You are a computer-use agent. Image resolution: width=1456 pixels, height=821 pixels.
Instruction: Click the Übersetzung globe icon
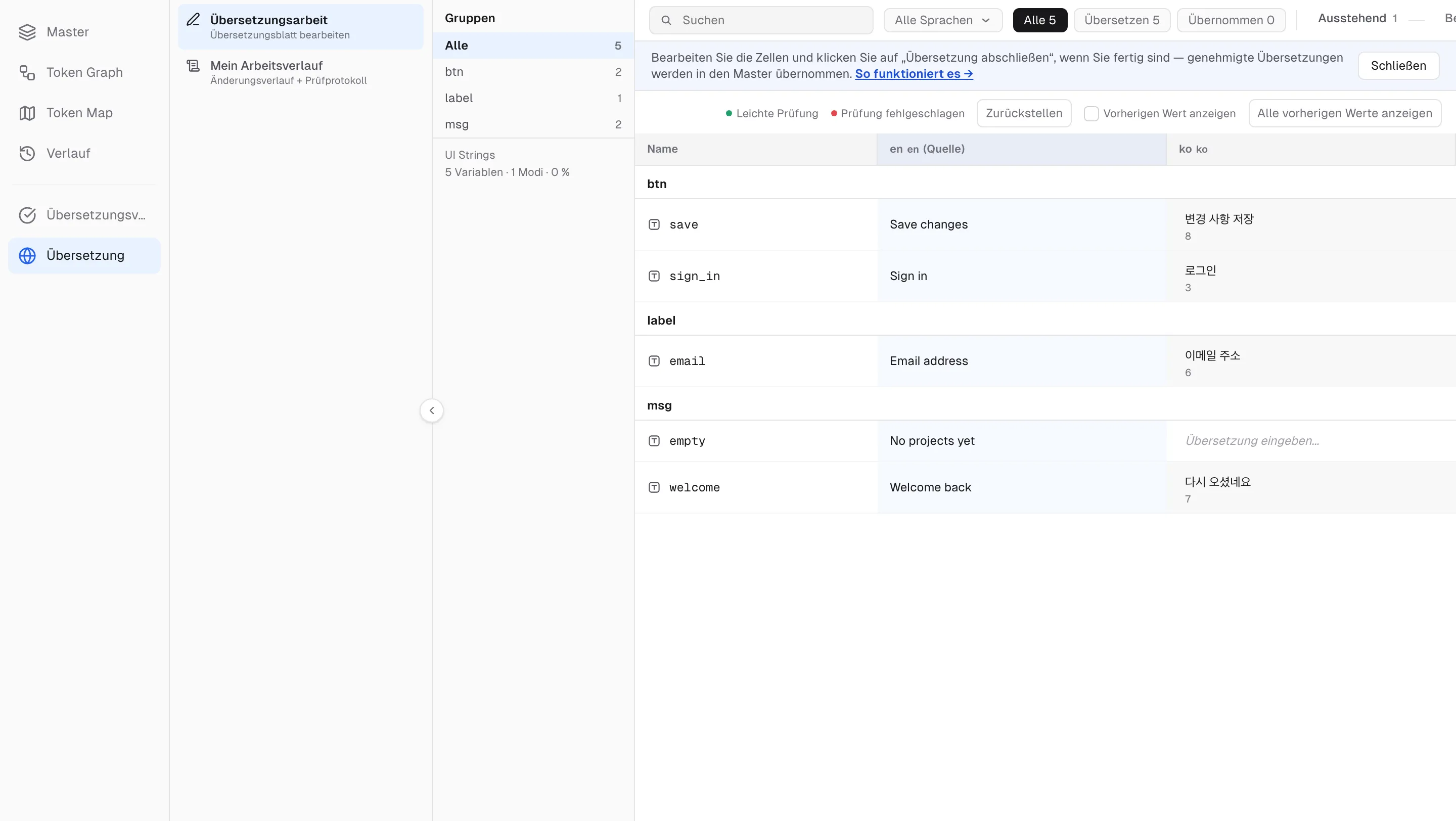click(x=27, y=255)
